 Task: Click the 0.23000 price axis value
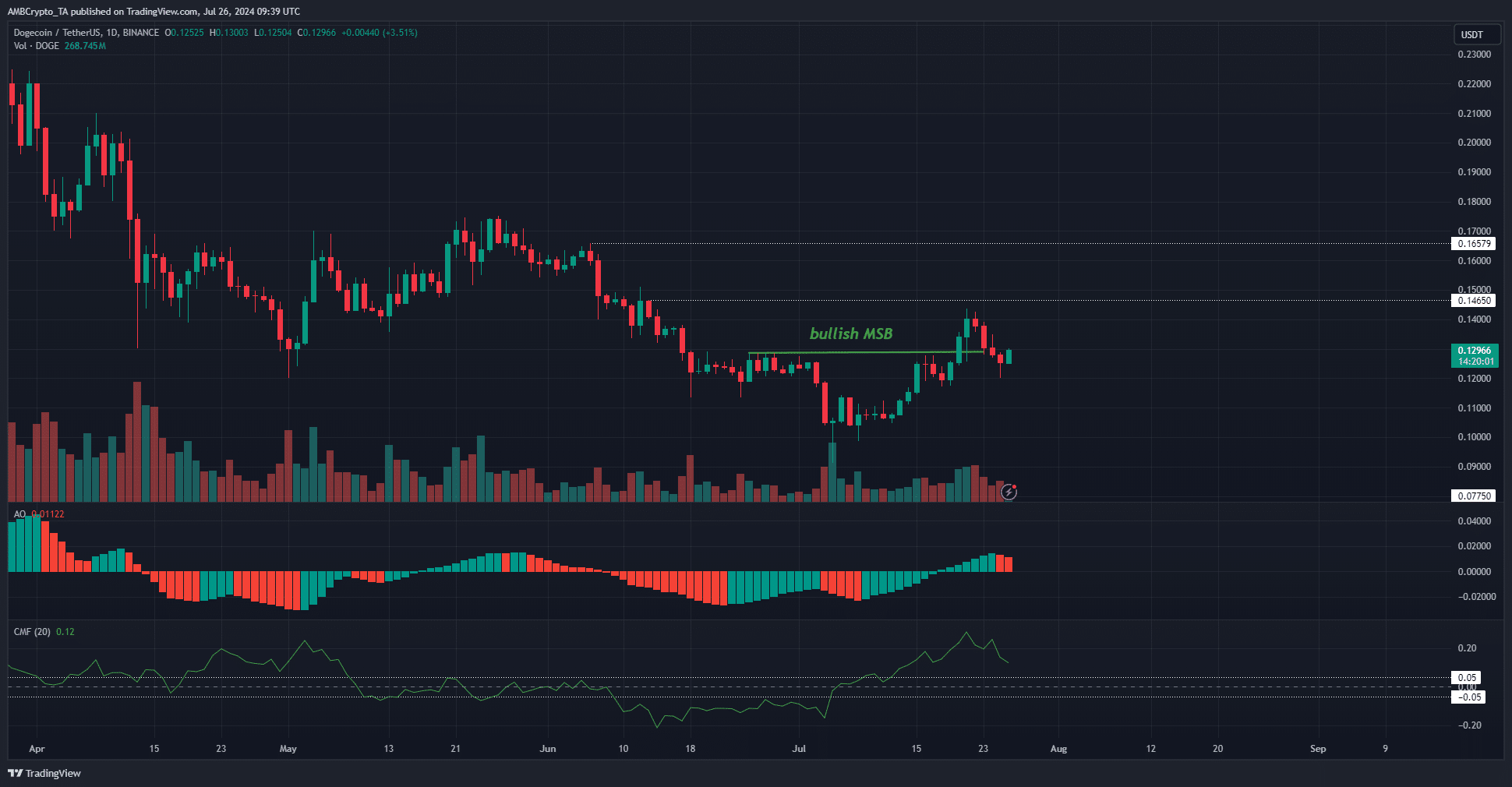pos(1475,55)
